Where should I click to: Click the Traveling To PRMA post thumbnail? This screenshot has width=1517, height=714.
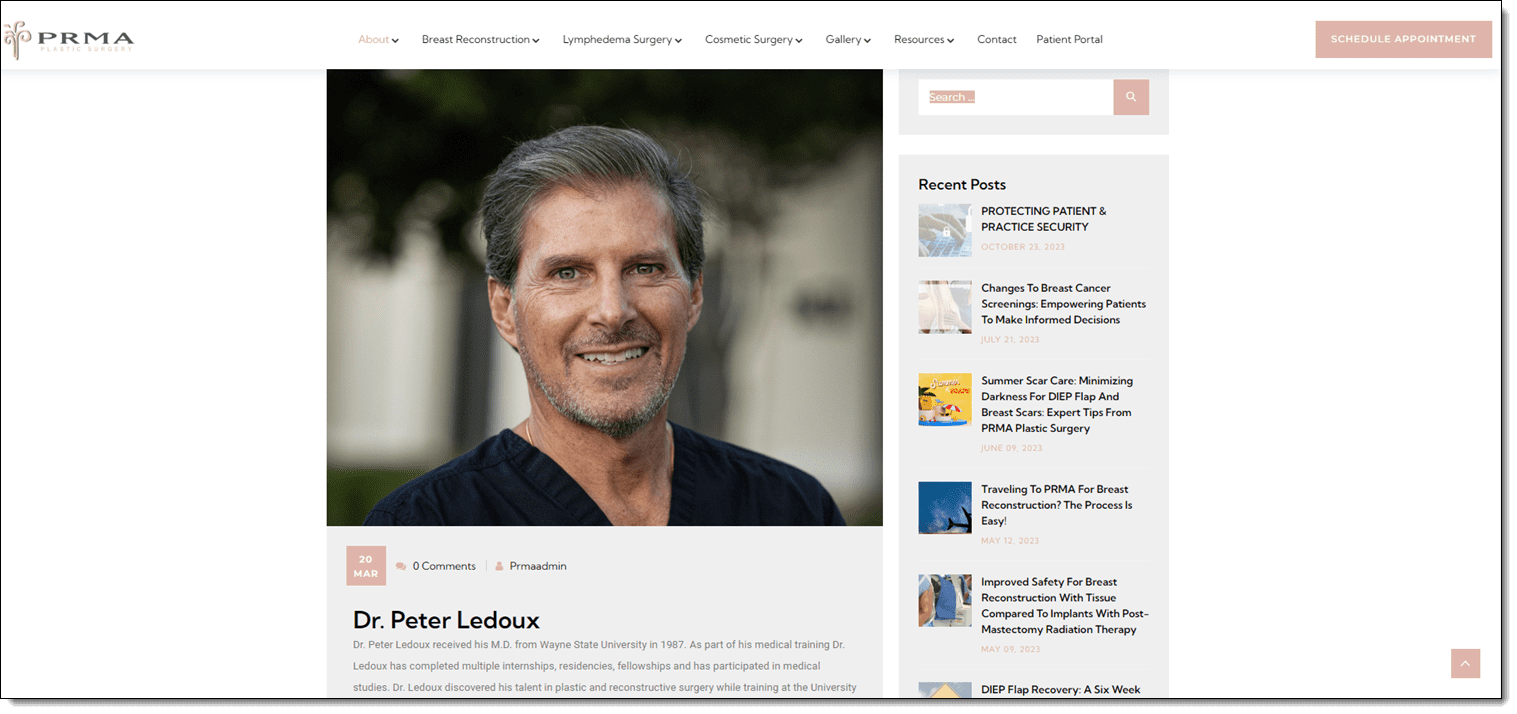pos(944,507)
